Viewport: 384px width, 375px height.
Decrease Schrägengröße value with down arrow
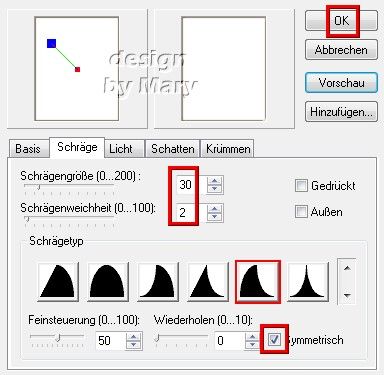click(x=214, y=189)
